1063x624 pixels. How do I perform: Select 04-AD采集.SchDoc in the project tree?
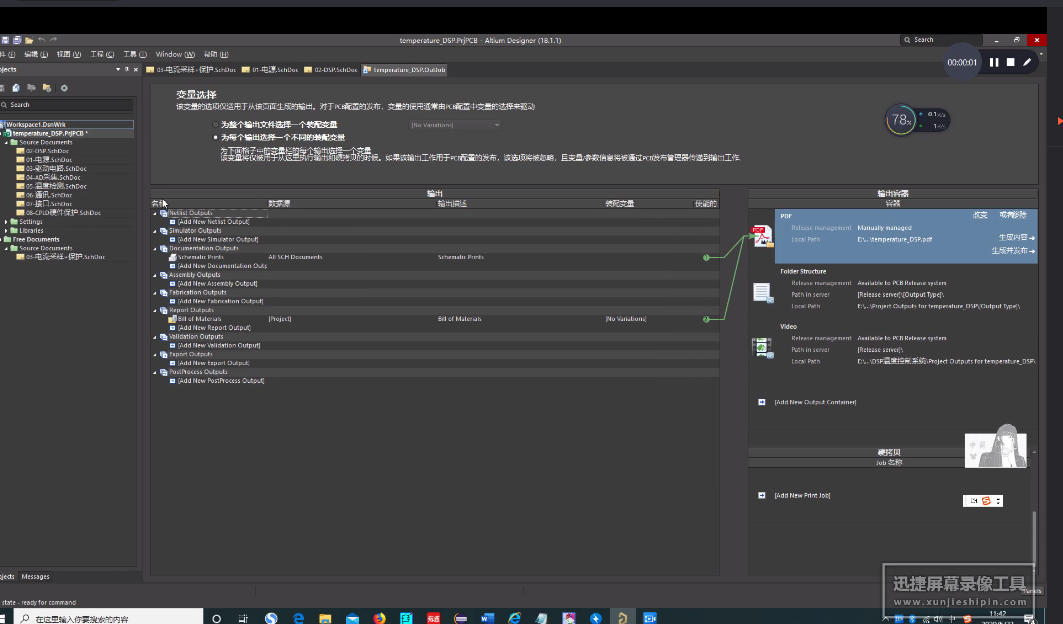(53, 178)
